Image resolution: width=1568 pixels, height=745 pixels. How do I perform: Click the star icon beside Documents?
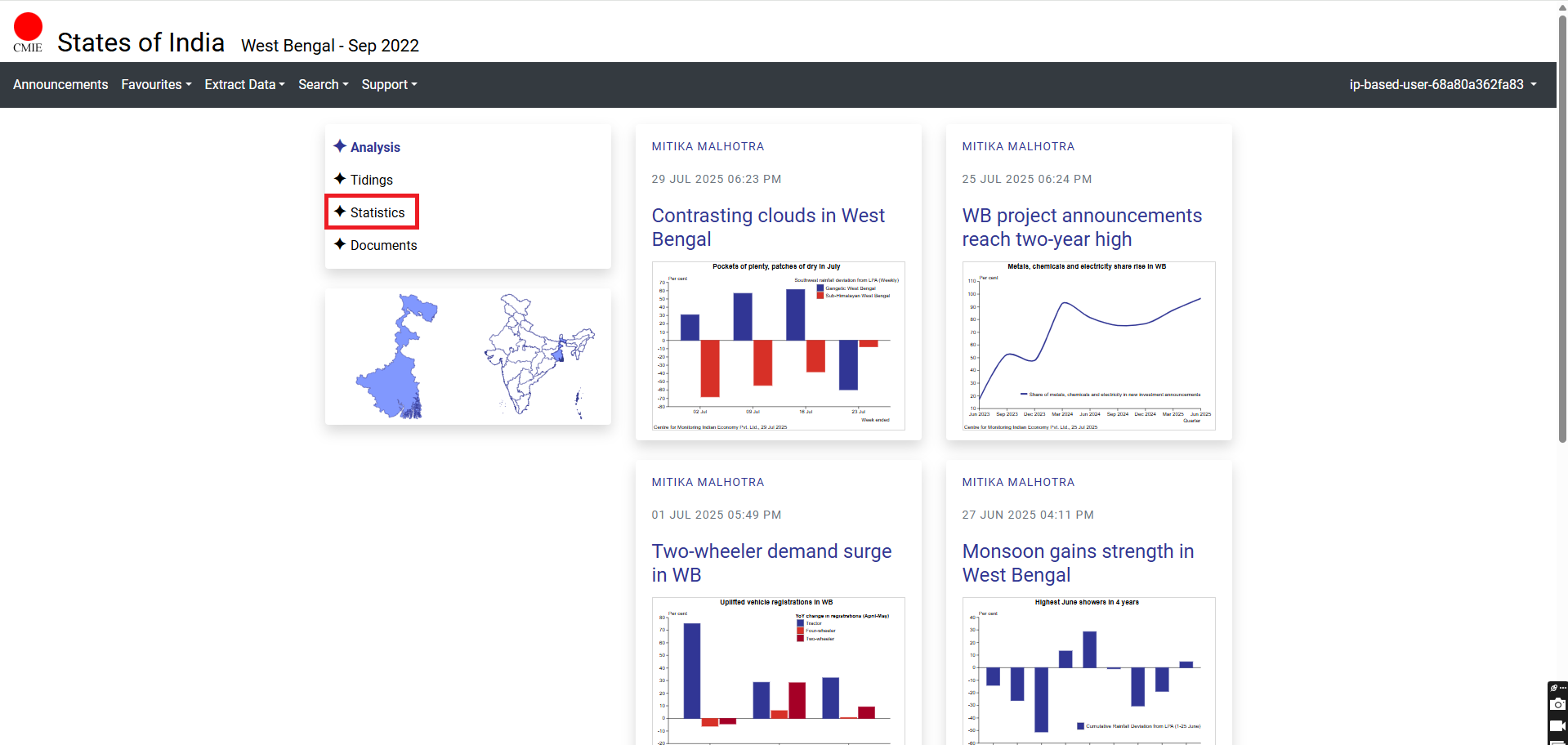(x=340, y=244)
